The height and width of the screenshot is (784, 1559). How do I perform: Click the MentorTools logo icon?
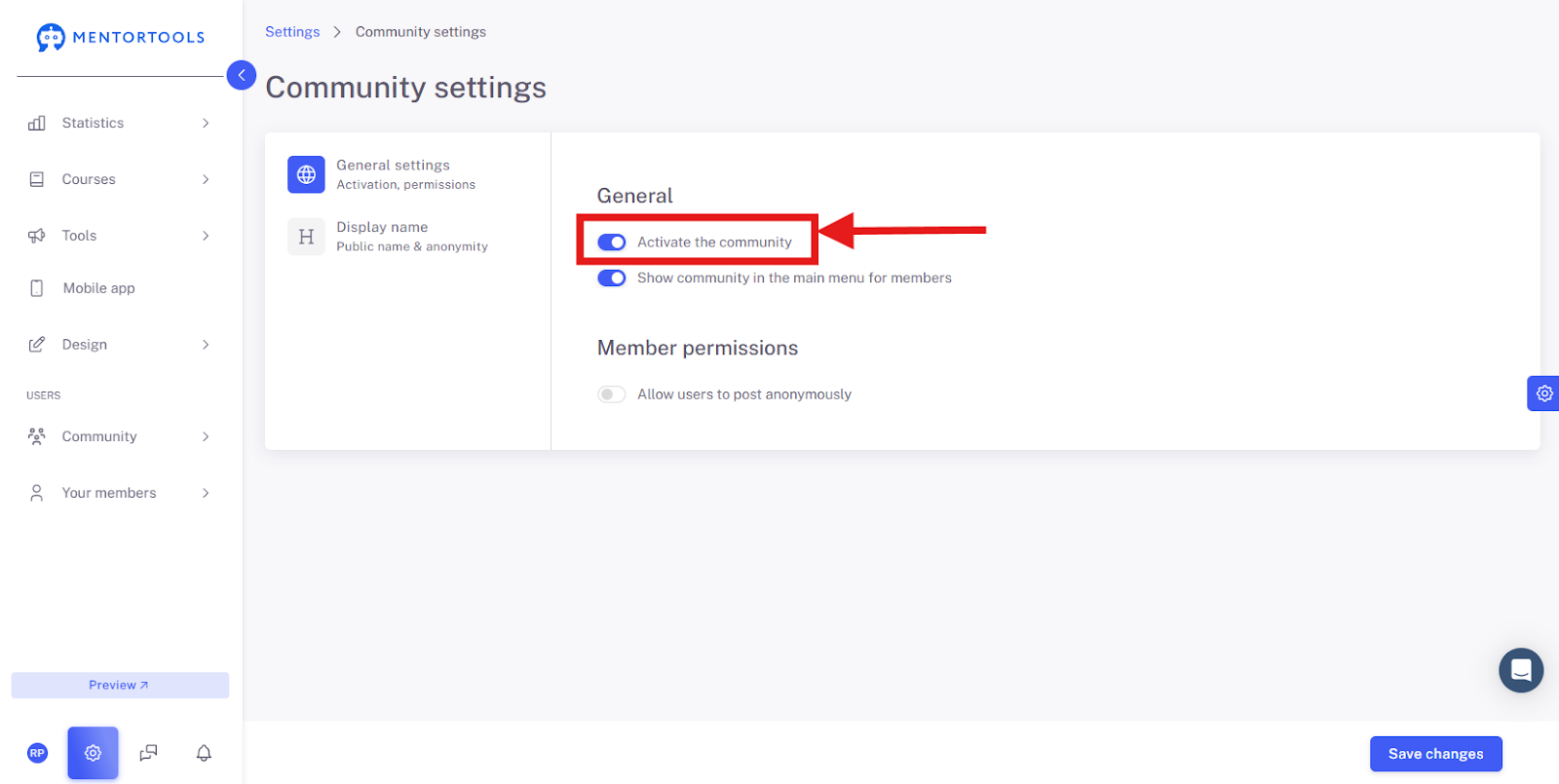tap(51, 37)
